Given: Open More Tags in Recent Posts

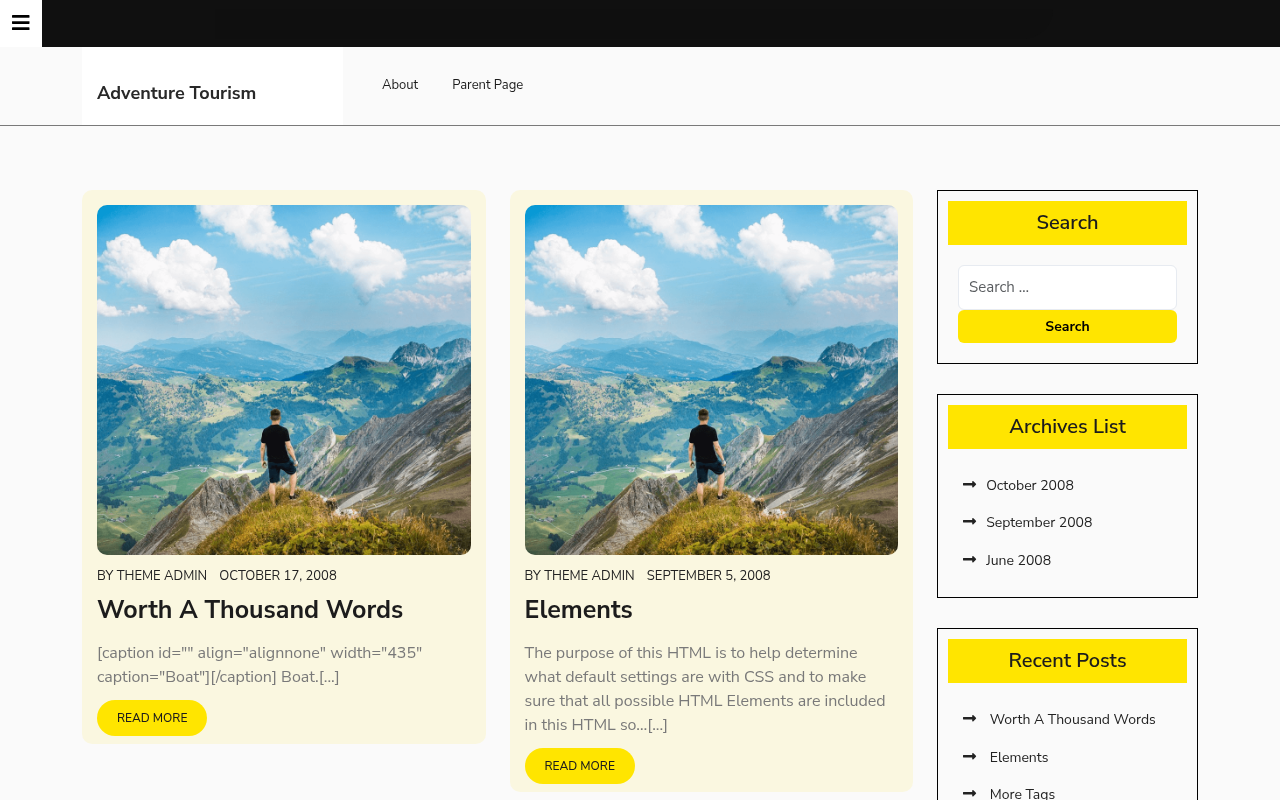Looking at the screenshot, I should click(1022, 794).
